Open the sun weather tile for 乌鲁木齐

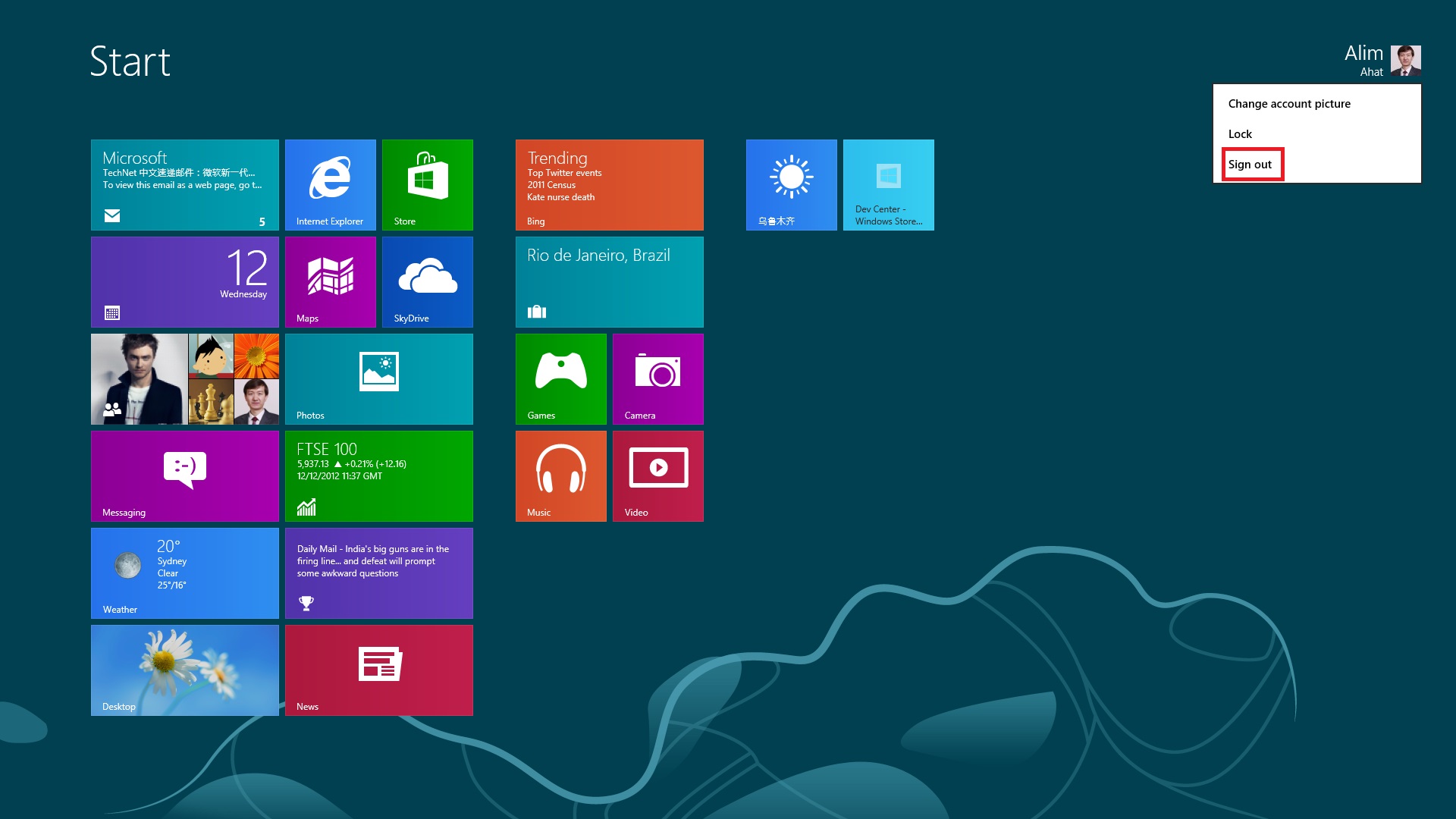[791, 184]
